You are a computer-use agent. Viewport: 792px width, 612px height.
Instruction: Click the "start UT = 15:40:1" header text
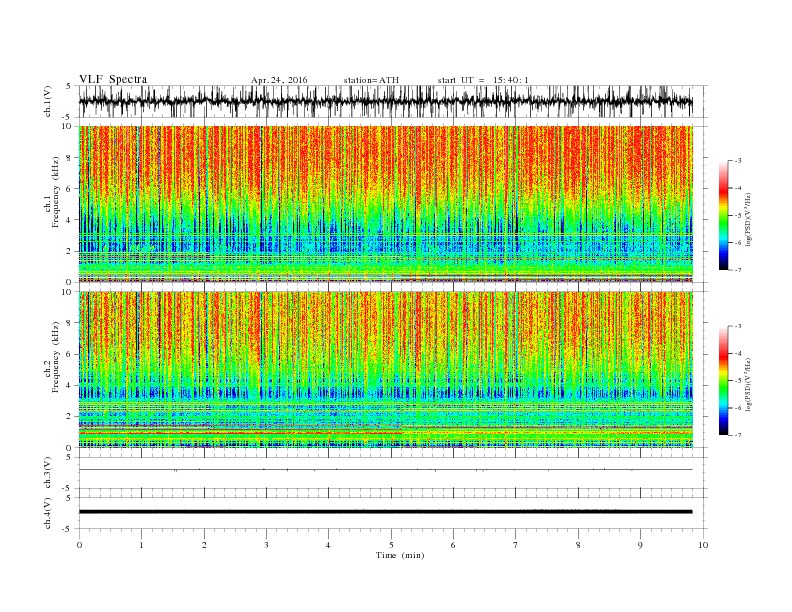(483, 80)
